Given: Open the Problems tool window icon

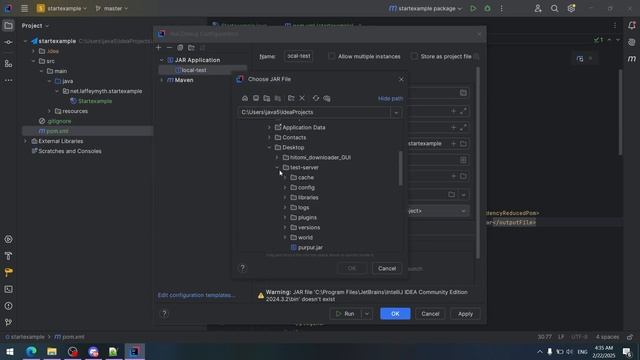Looking at the screenshot, I should 8,306.
